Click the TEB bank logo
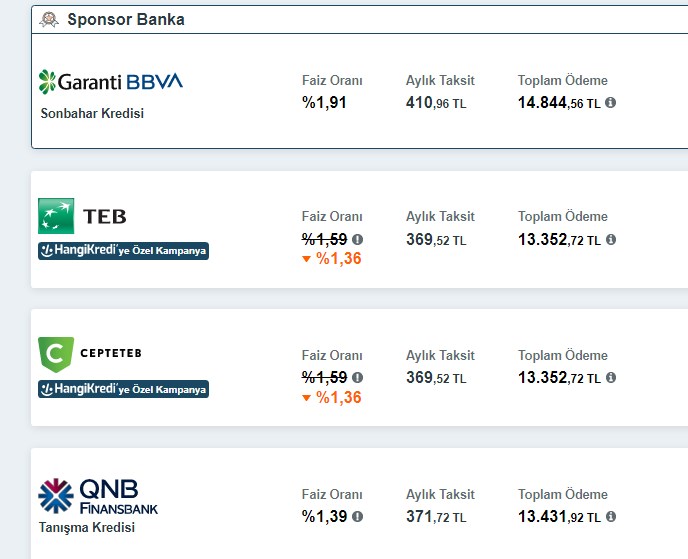 tap(82, 216)
